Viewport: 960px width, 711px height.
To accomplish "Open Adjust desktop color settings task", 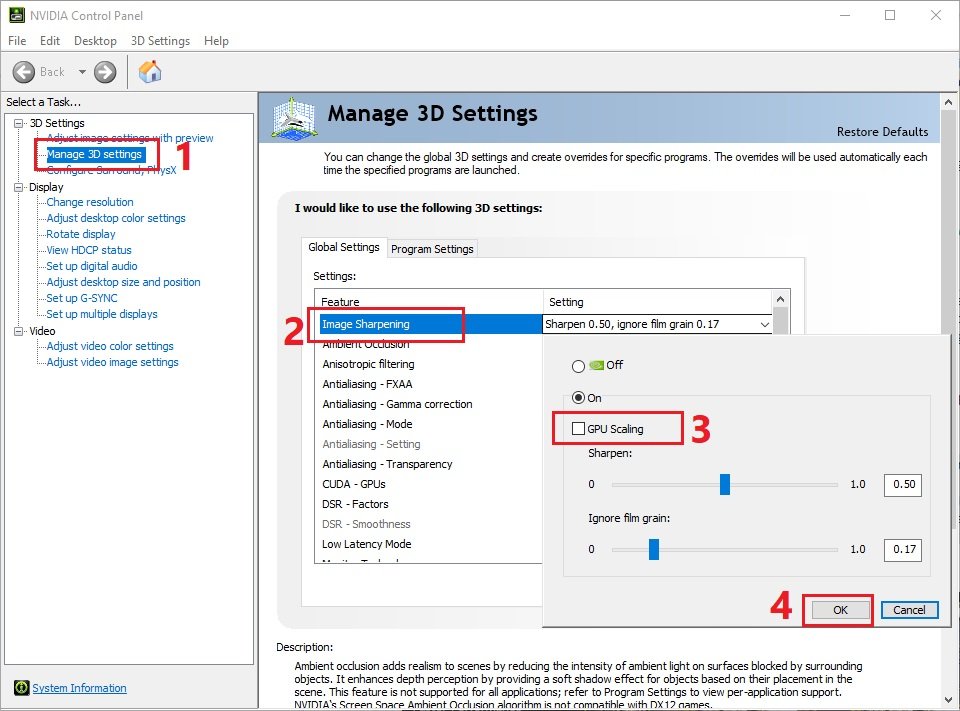I will tap(116, 218).
